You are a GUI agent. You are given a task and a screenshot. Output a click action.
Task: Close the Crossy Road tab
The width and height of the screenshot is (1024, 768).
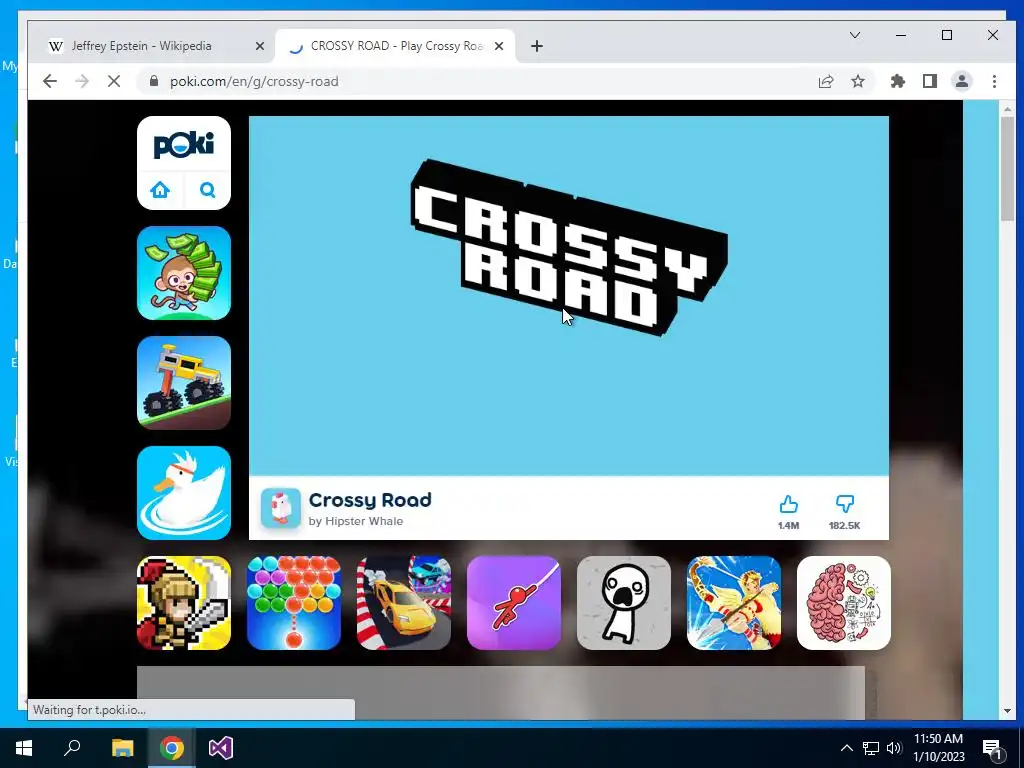499,46
